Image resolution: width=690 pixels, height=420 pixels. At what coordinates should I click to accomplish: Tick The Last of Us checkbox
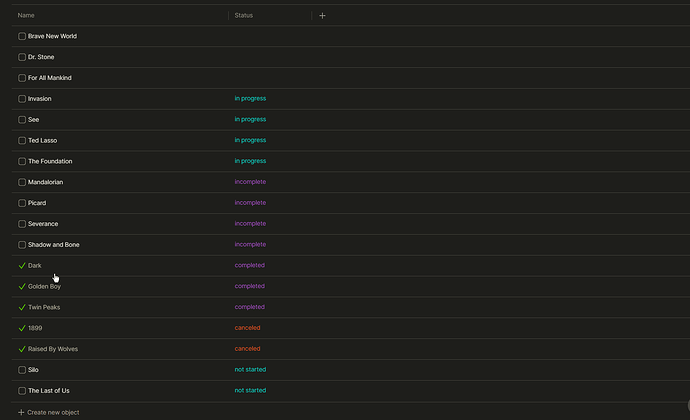(x=22, y=391)
